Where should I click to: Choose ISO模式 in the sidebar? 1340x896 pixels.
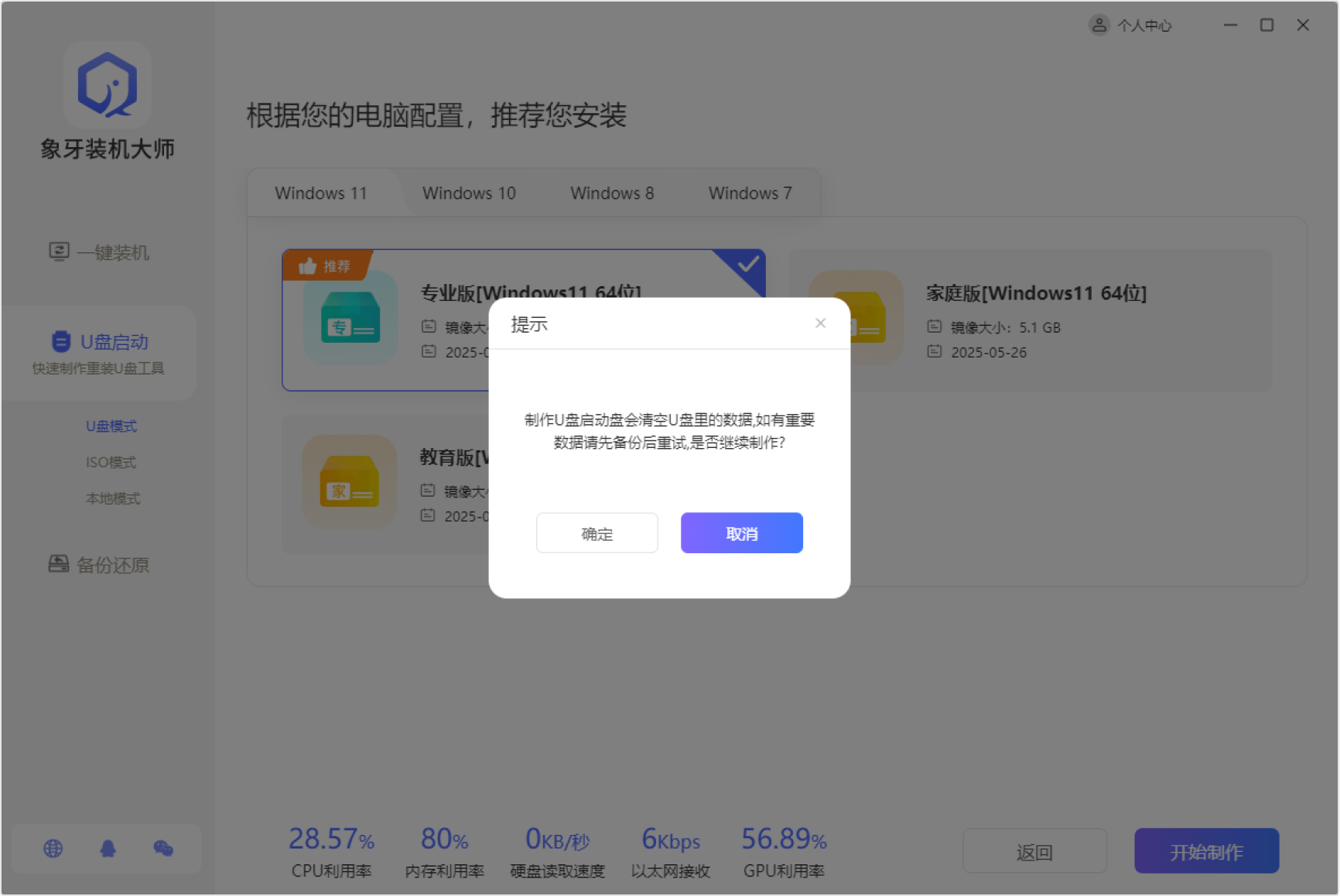tap(111, 462)
